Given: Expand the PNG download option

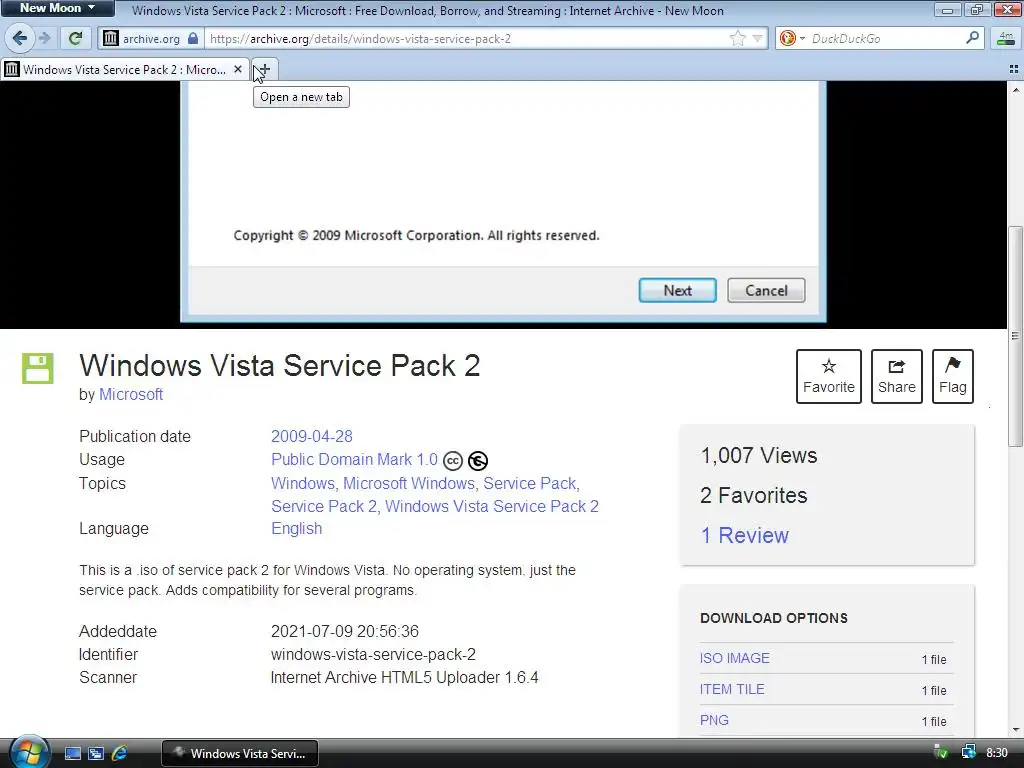Looking at the screenshot, I should pos(714,720).
